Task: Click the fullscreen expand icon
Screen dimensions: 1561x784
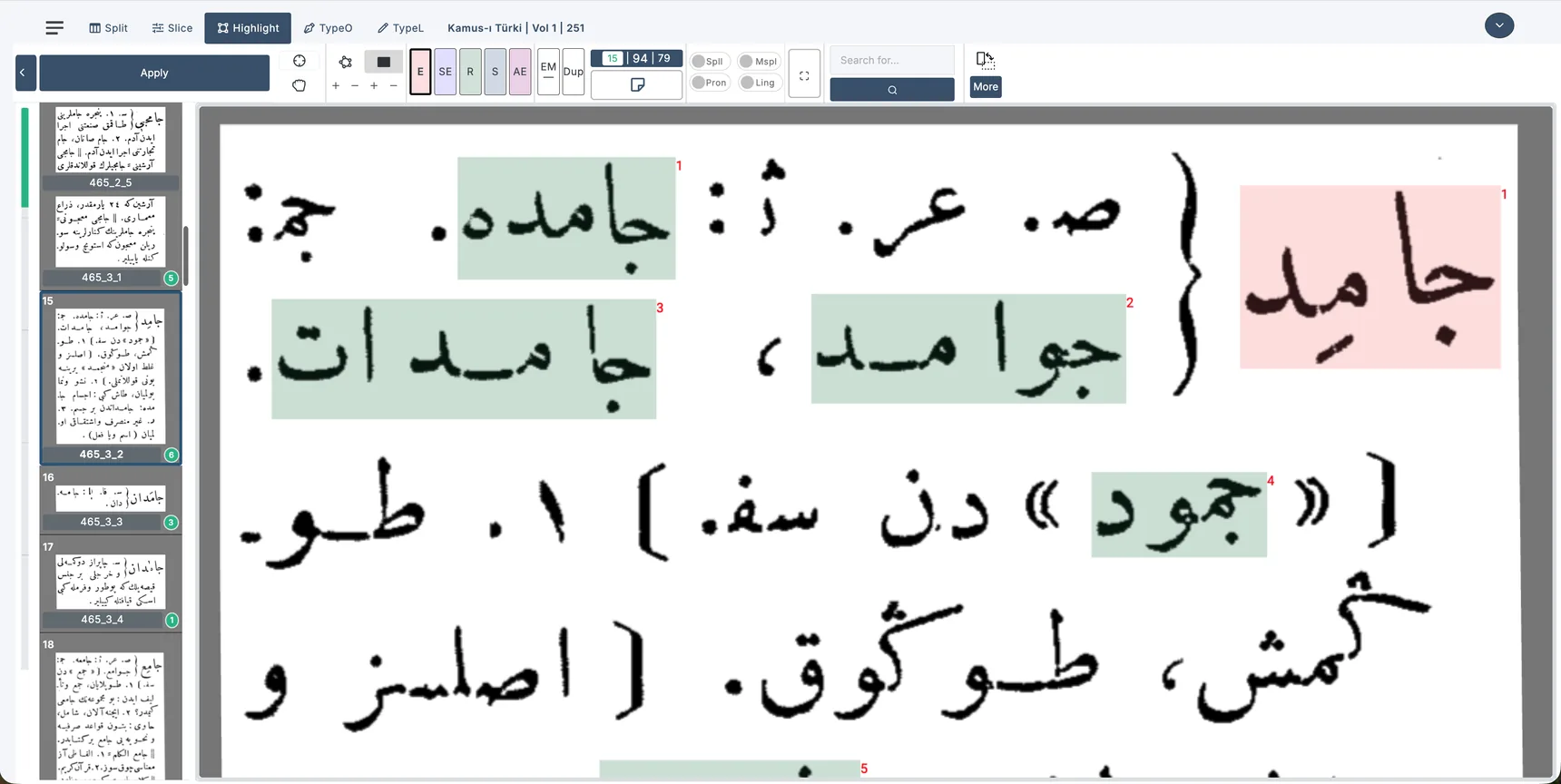Action: (804, 75)
